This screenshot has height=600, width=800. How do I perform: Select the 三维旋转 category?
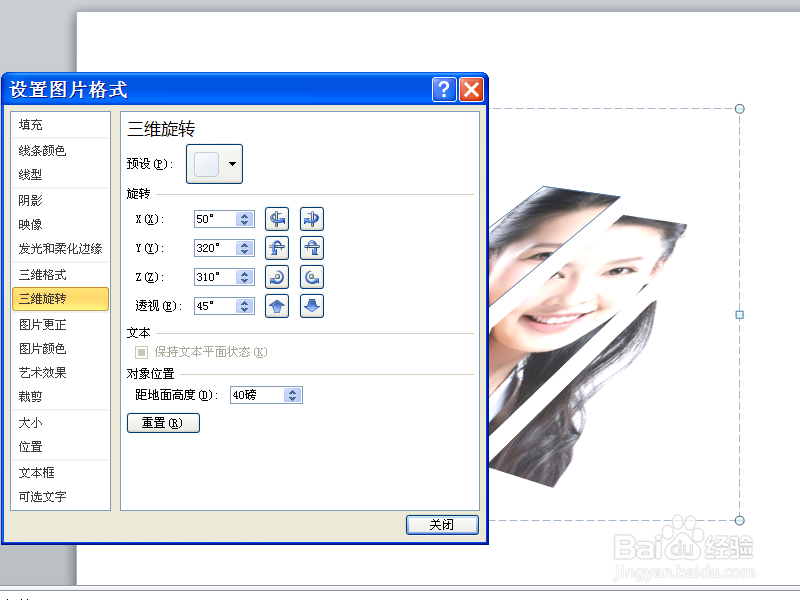[x=60, y=299]
